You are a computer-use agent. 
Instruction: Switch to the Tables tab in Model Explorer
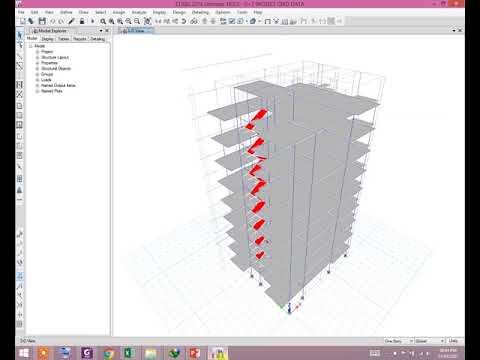[63, 39]
